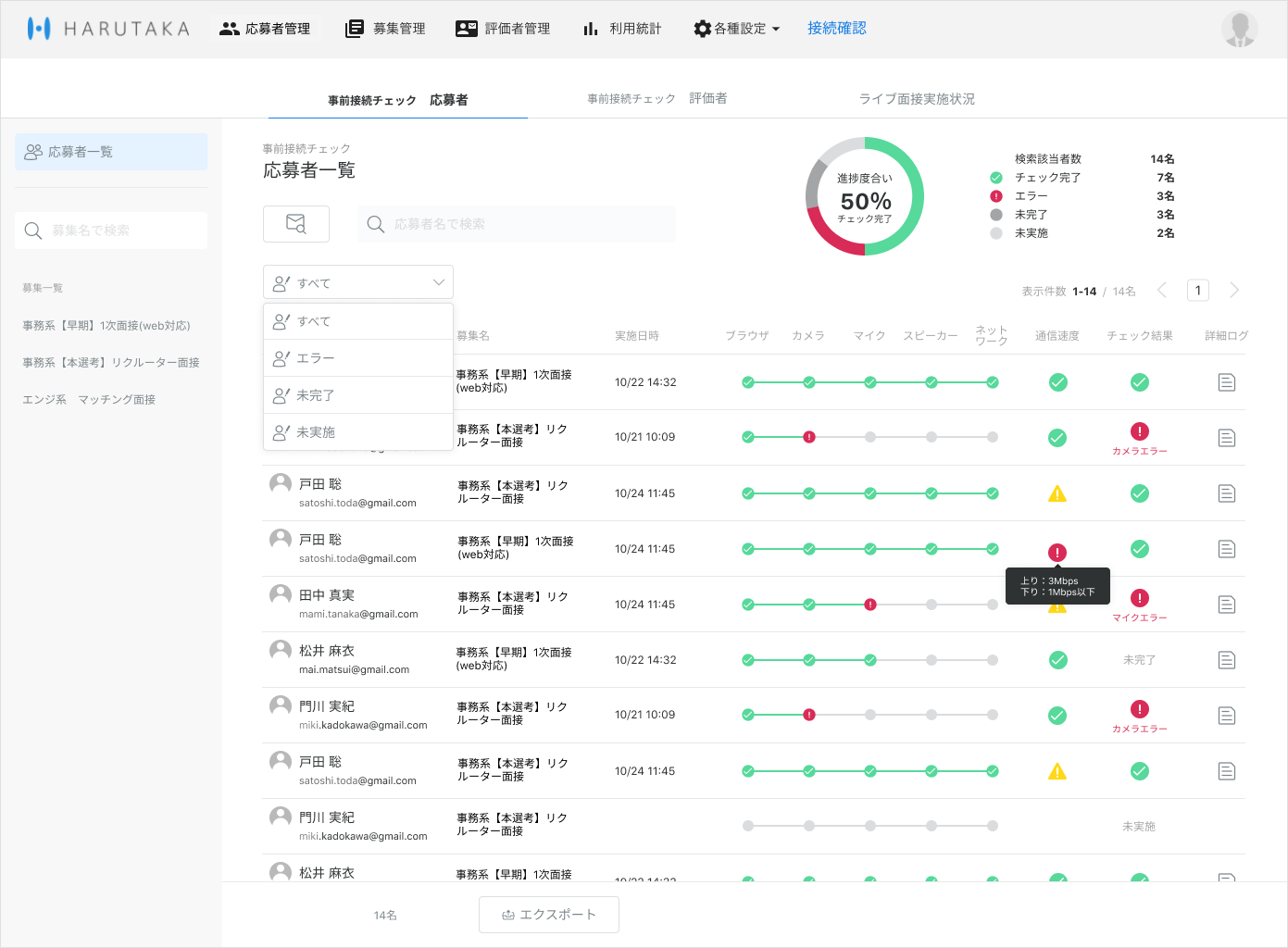Go to previous page arrow

[x=1162, y=291]
